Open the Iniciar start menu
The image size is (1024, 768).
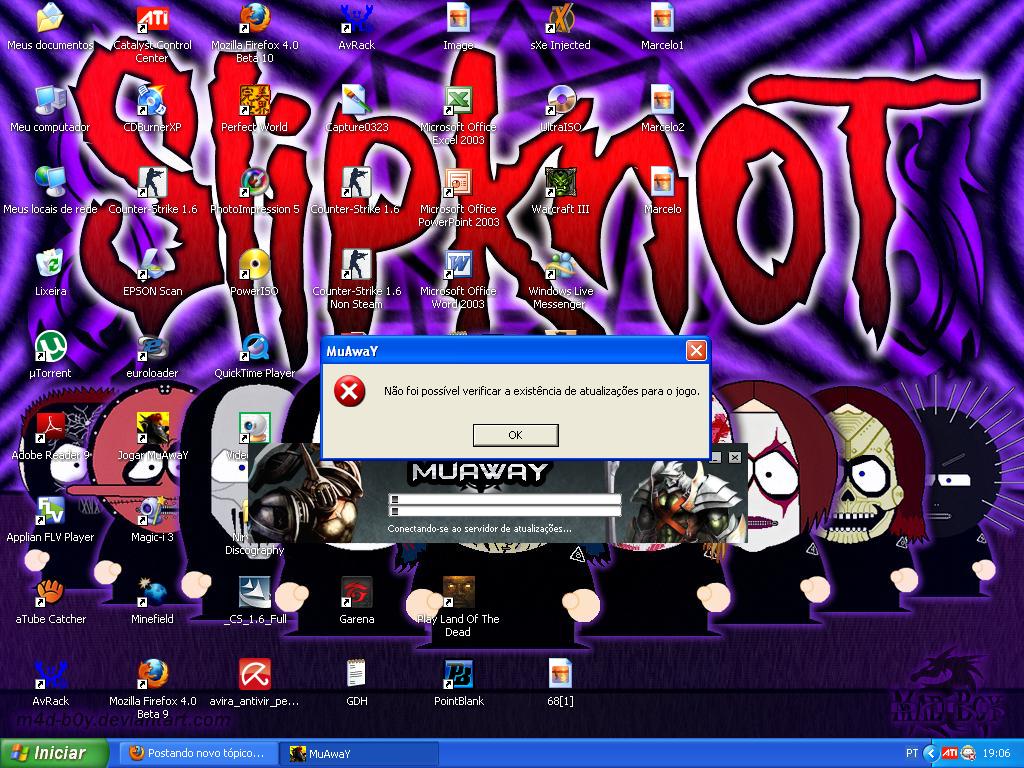[54, 753]
